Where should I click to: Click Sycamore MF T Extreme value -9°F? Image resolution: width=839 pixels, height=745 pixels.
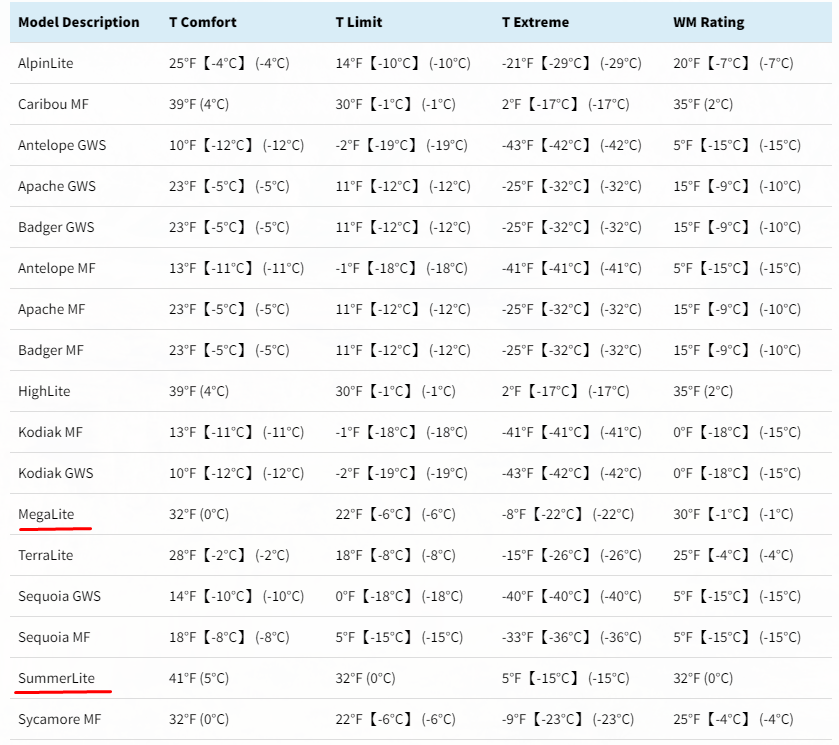[514, 719]
